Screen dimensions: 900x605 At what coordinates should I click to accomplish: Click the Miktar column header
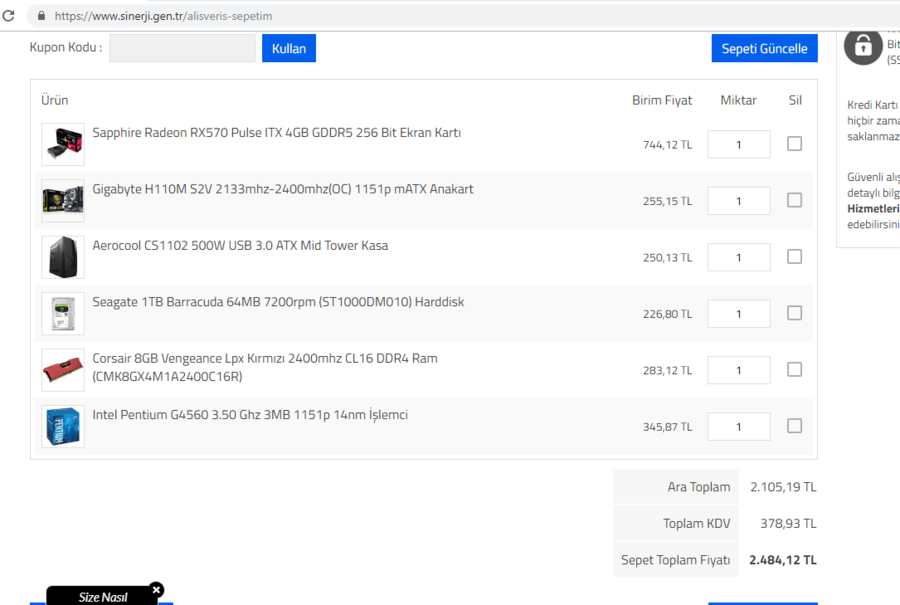pyautogui.click(x=739, y=100)
